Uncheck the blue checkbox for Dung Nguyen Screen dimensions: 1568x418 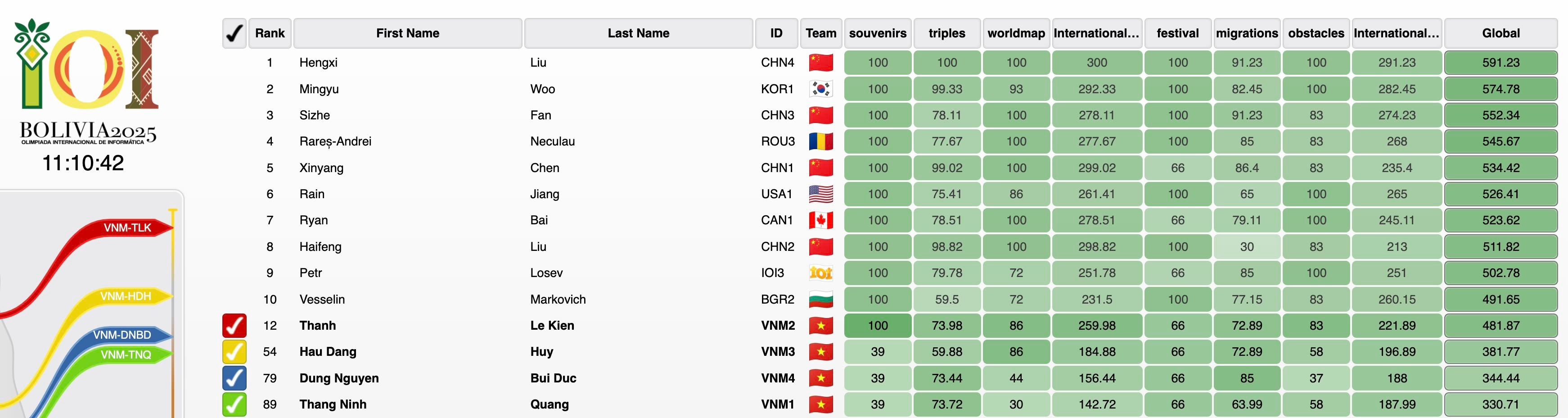tap(234, 378)
